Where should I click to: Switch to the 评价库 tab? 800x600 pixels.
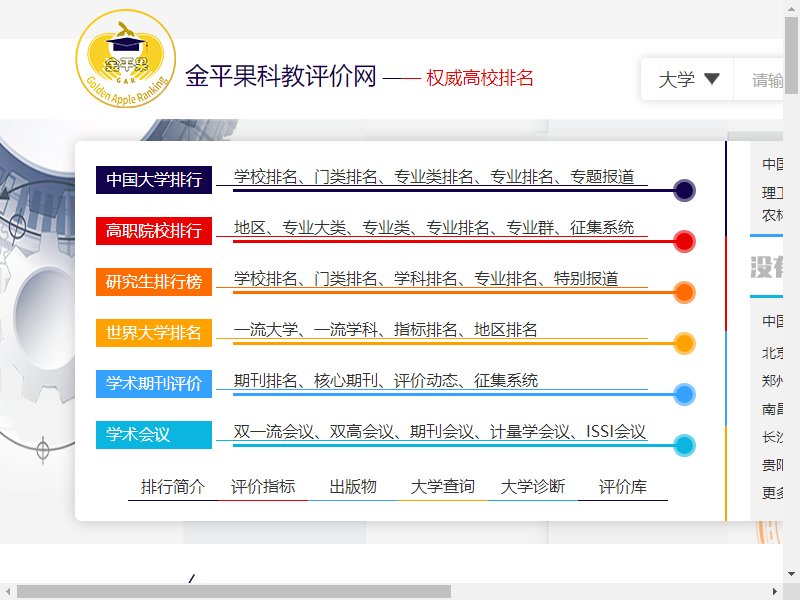[x=623, y=487]
